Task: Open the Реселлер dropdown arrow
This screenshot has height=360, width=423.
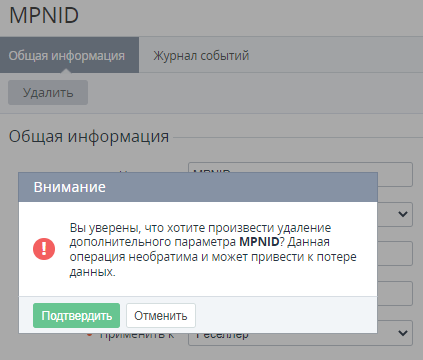Action: (x=403, y=333)
